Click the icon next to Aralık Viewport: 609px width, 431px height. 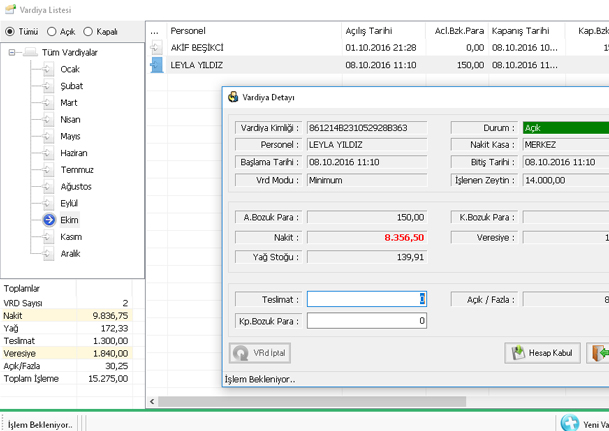tap(47, 254)
